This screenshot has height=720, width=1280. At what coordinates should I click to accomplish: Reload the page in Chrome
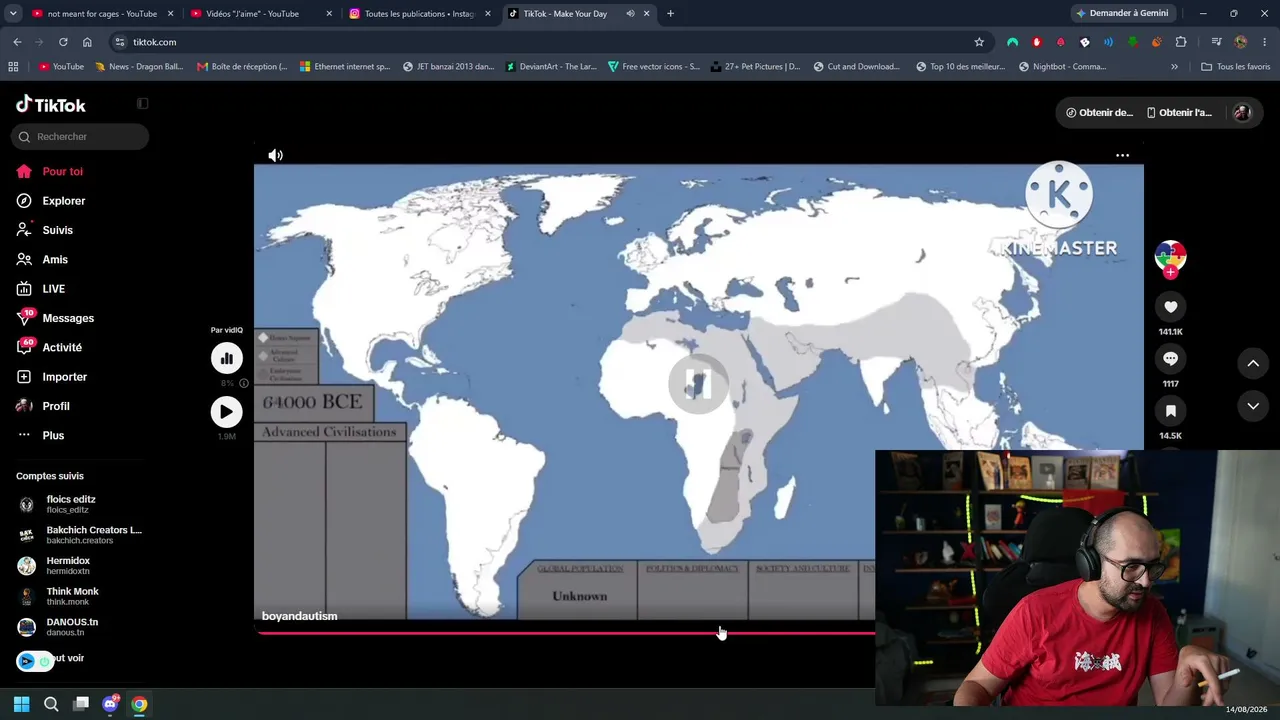(63, 42)
